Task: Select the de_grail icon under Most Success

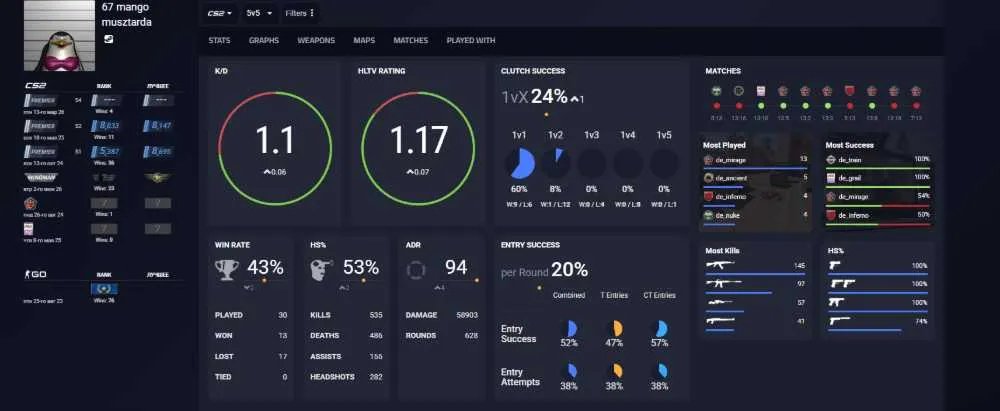Action: pos(831,178)
